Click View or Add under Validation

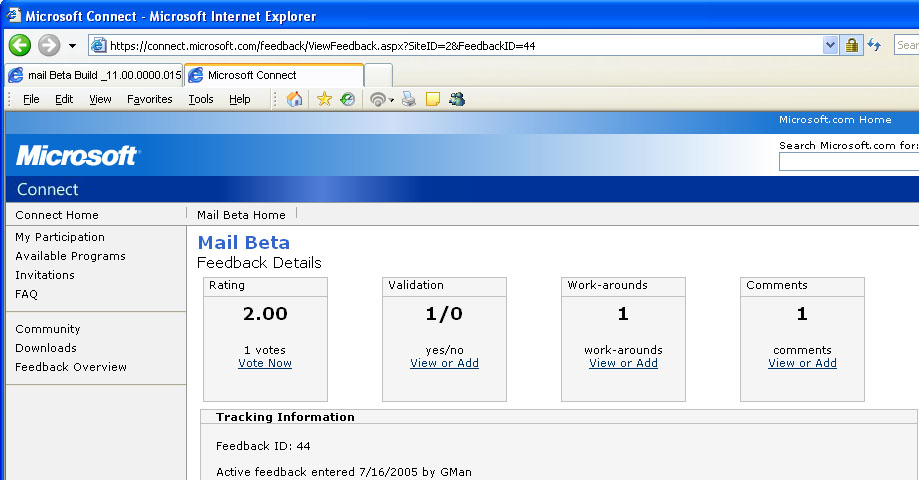point(444,363)
